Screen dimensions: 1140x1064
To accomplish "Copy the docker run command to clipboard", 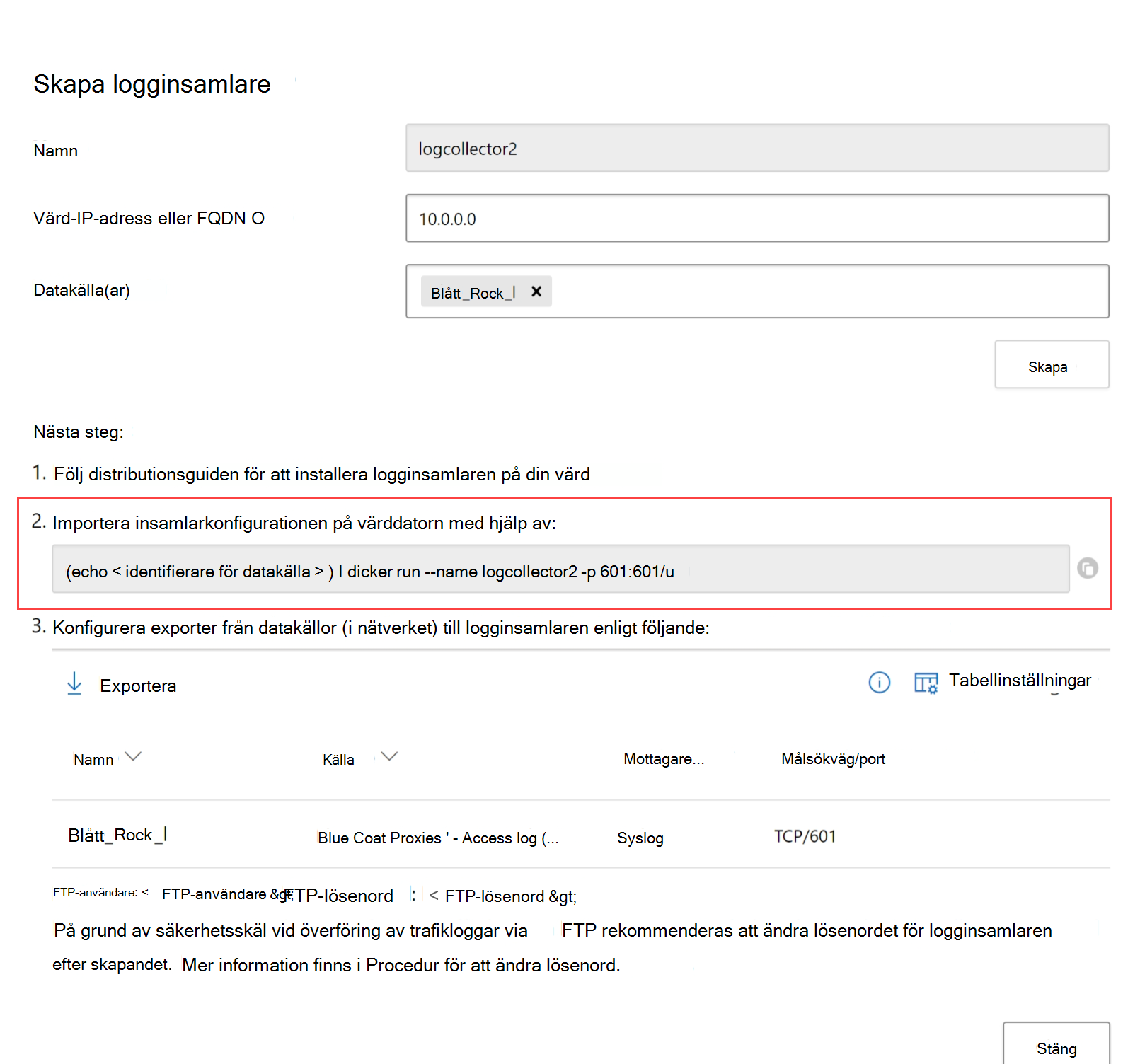I will point(1088,568).
